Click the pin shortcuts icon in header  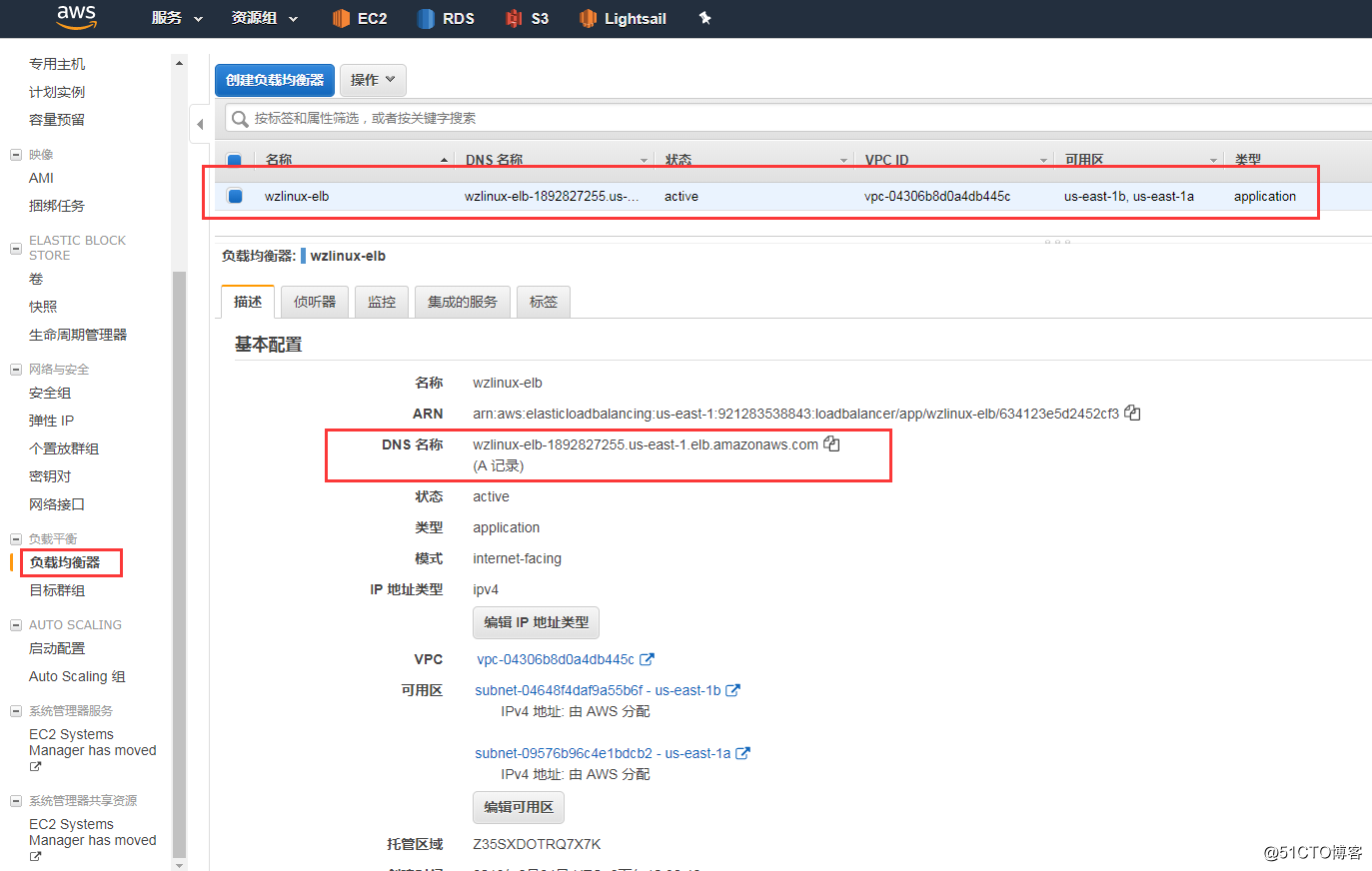click(704, 18)
